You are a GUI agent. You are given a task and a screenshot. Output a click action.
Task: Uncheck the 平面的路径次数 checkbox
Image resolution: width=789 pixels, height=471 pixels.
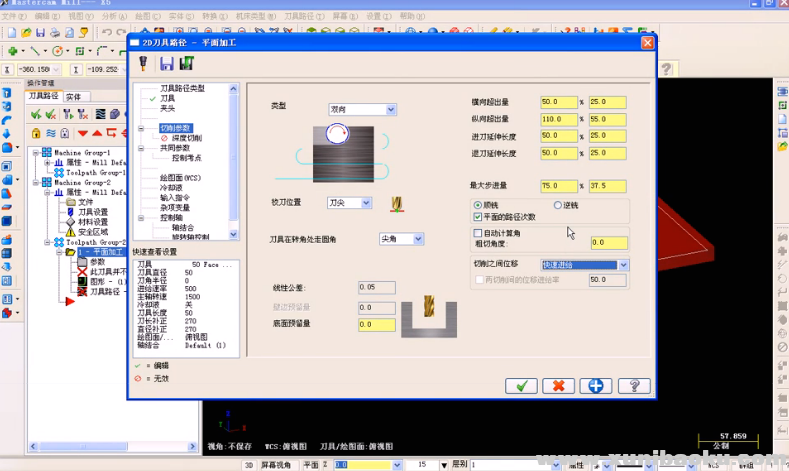(x=478, y=217)
